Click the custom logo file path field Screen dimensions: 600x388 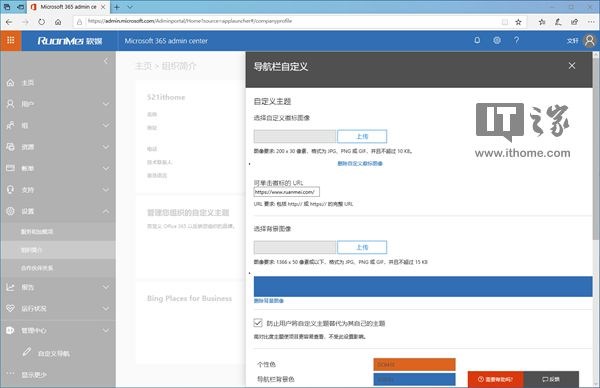295,136
